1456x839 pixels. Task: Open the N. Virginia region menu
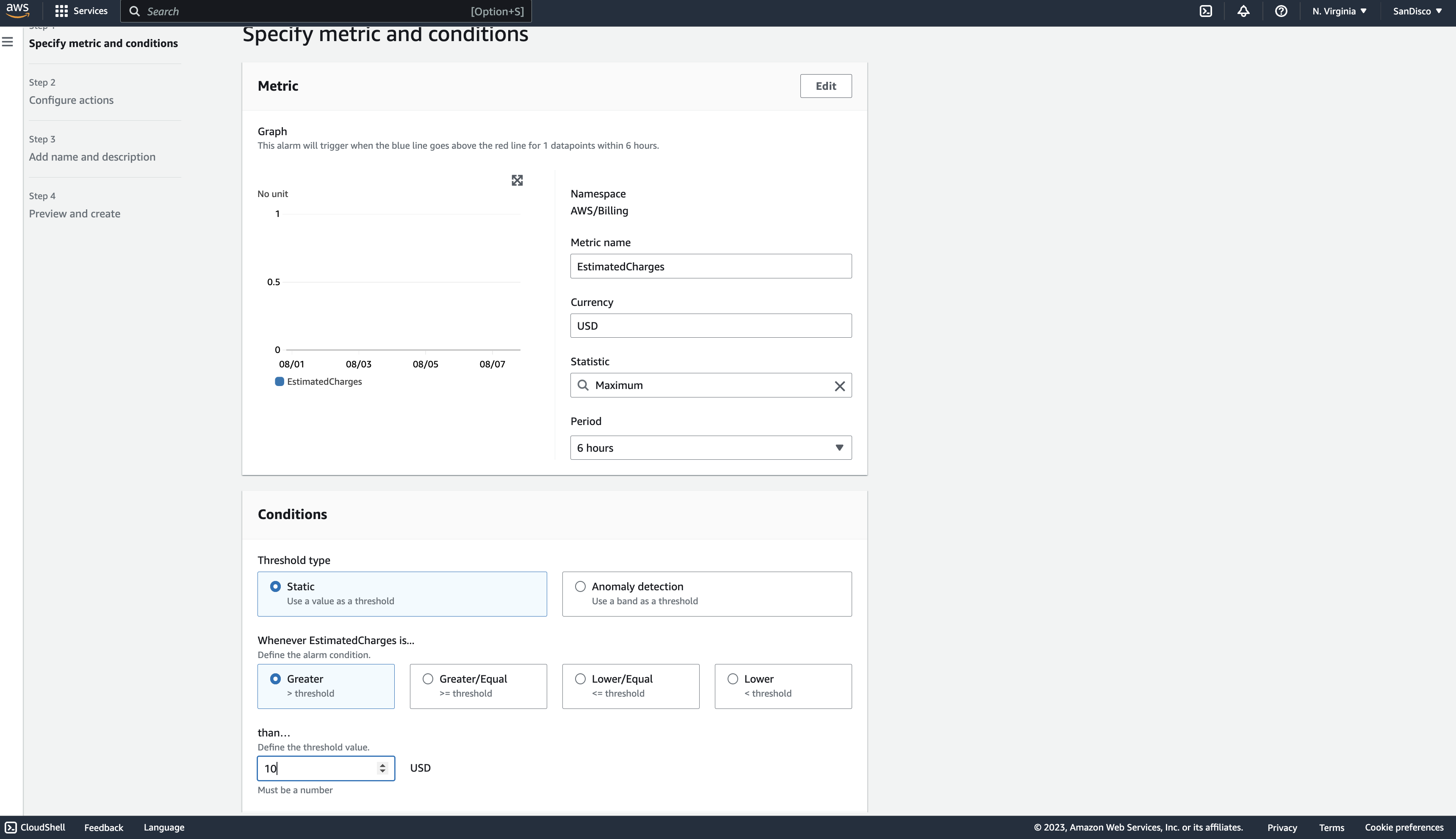(1339, 11)
